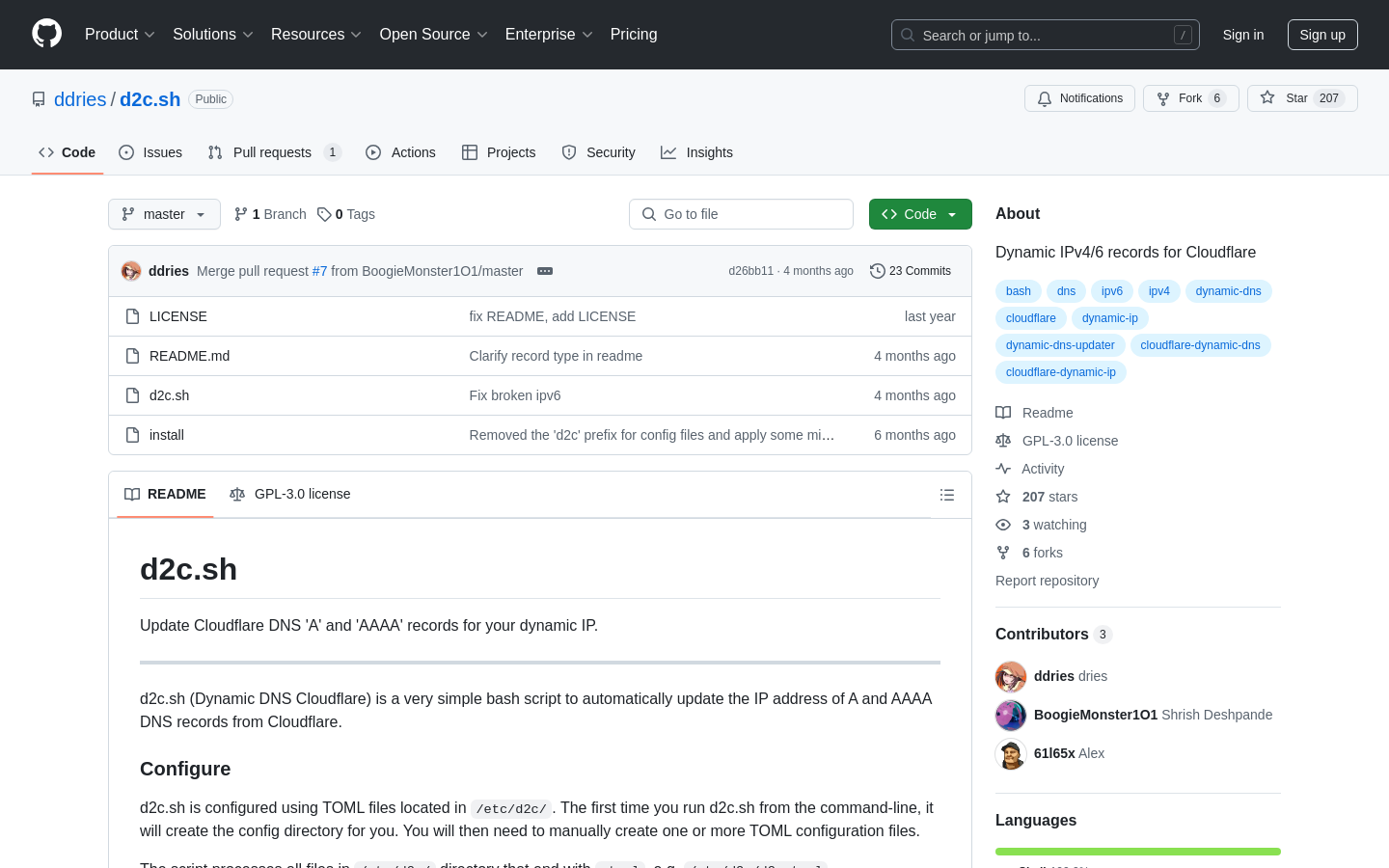This screenshot has width=1389, height=868.
Task: Click the Notifications bell button
Action: (x=1079, y=98)
